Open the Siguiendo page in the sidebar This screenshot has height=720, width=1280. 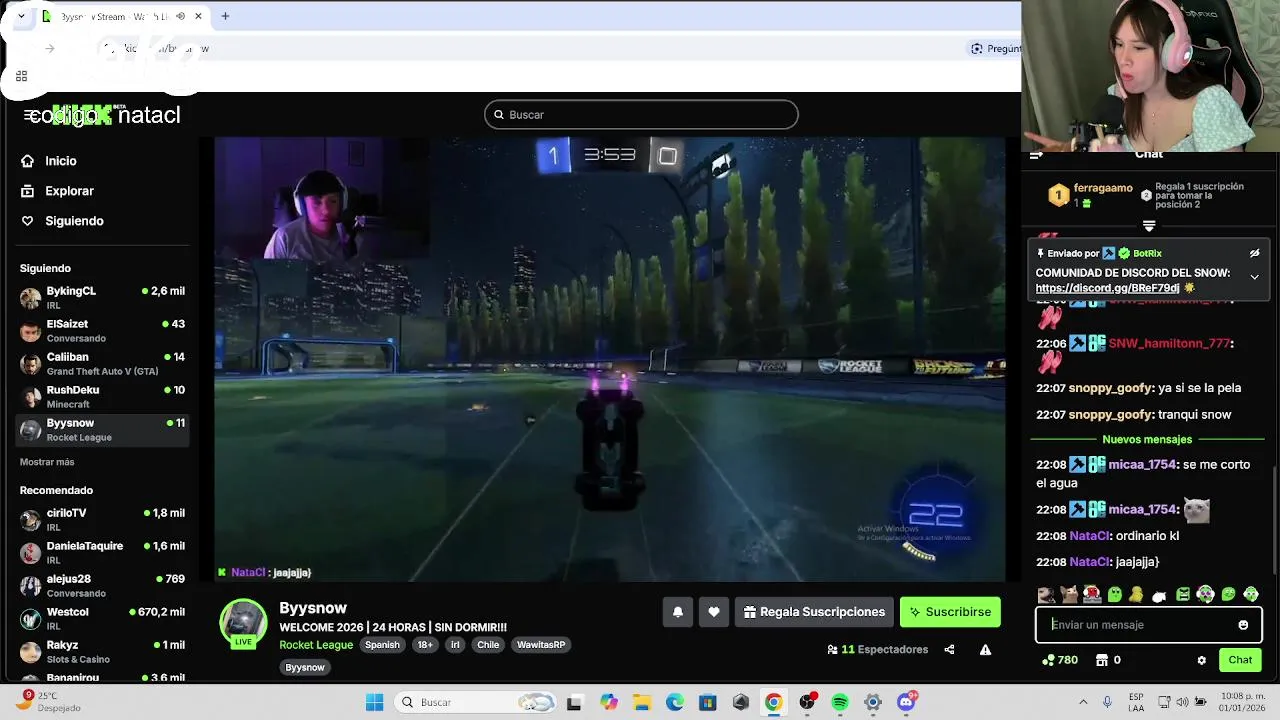pyautogui.click(x=74, y=221)
